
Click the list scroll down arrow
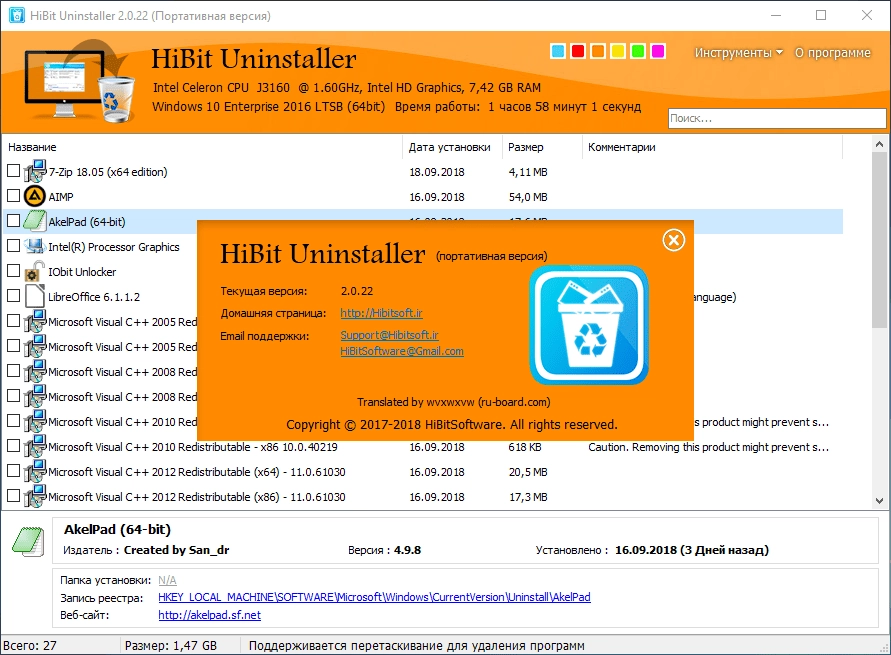click(x=880, y=500)
